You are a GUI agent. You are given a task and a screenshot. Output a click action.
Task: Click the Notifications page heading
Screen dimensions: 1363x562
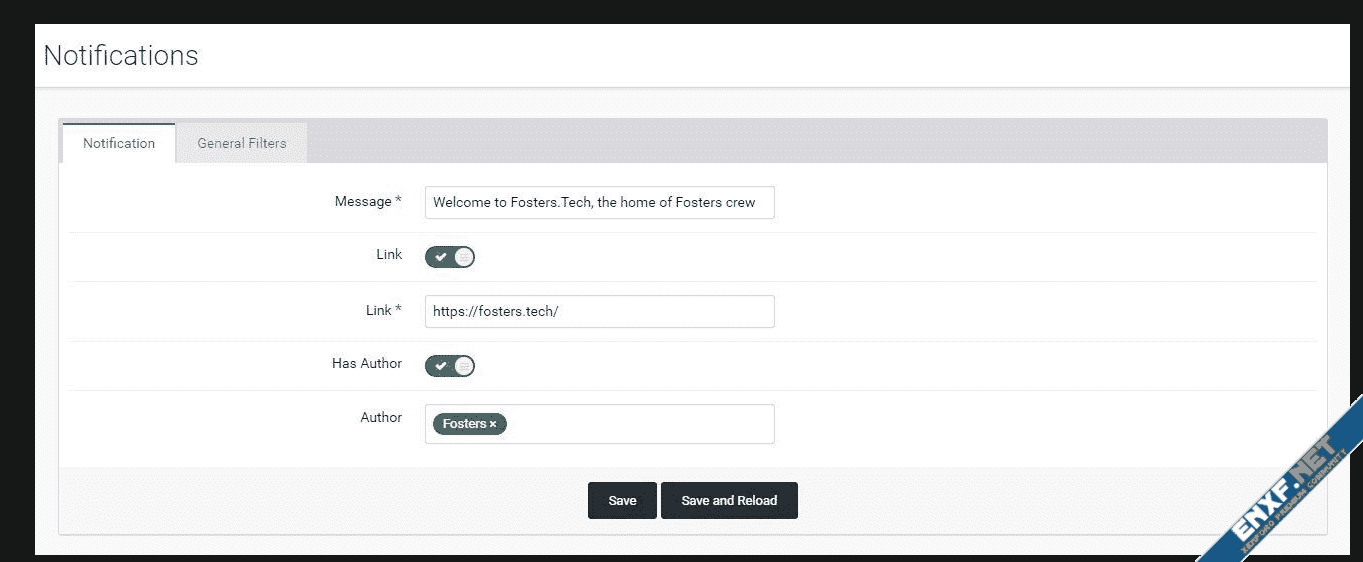[x=121, y=55]
